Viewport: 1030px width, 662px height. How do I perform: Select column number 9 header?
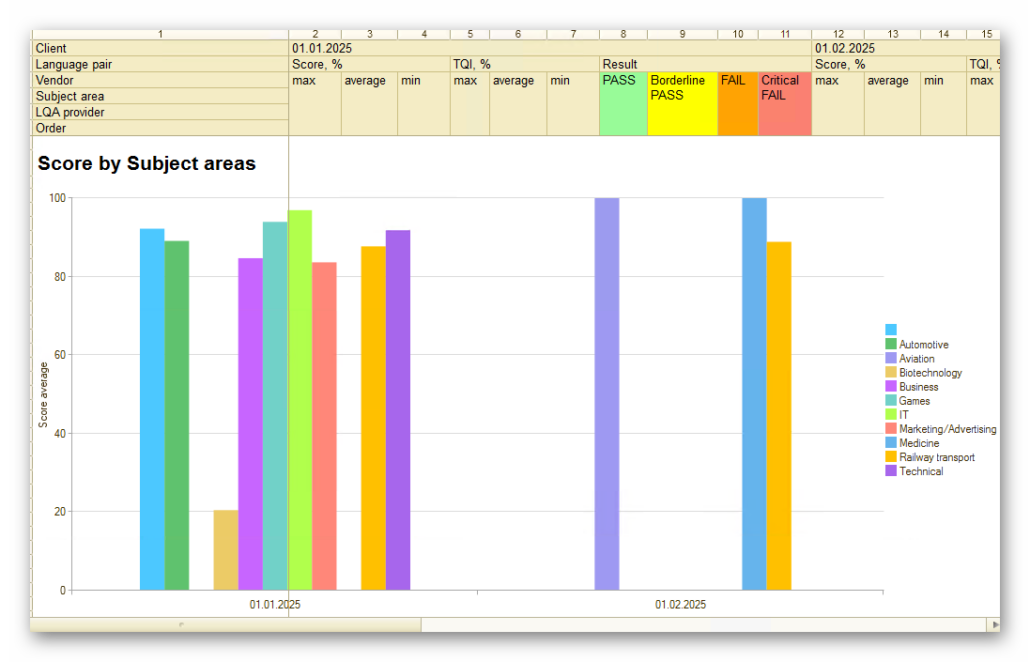(683, 34)
